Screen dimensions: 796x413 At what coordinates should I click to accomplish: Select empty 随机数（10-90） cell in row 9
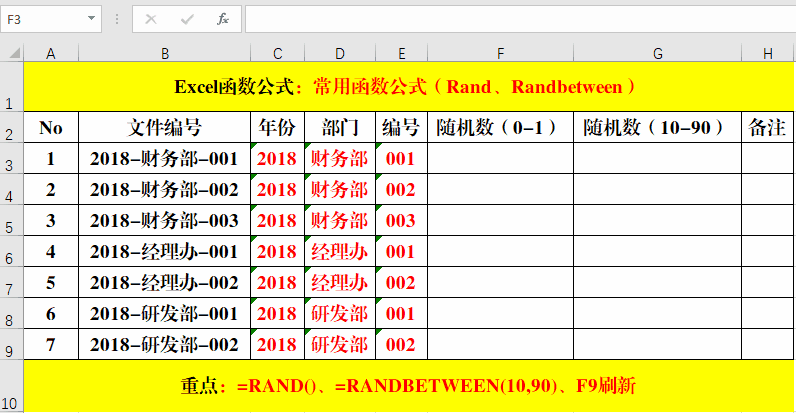click(657, 344)
